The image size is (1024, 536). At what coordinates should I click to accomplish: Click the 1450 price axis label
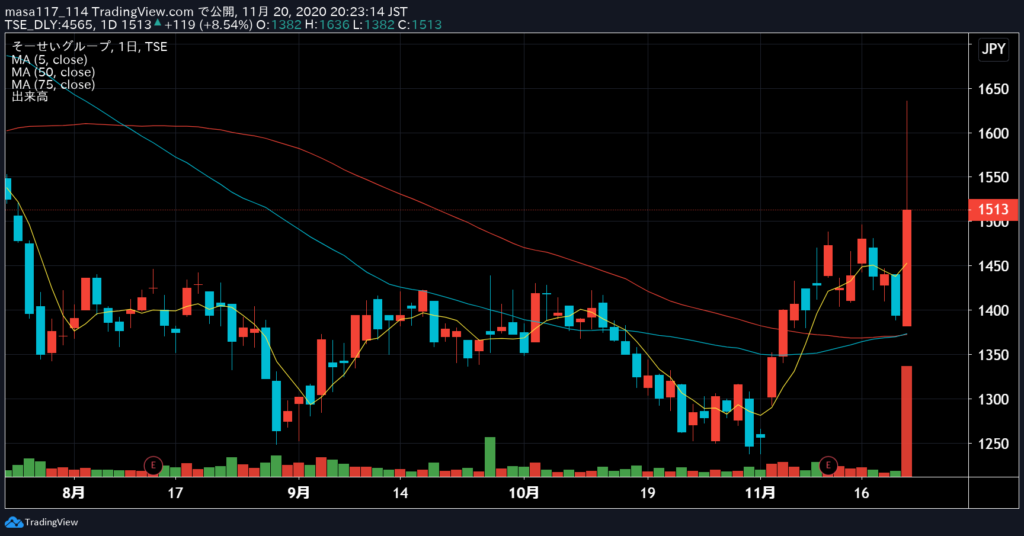[993, 266]
